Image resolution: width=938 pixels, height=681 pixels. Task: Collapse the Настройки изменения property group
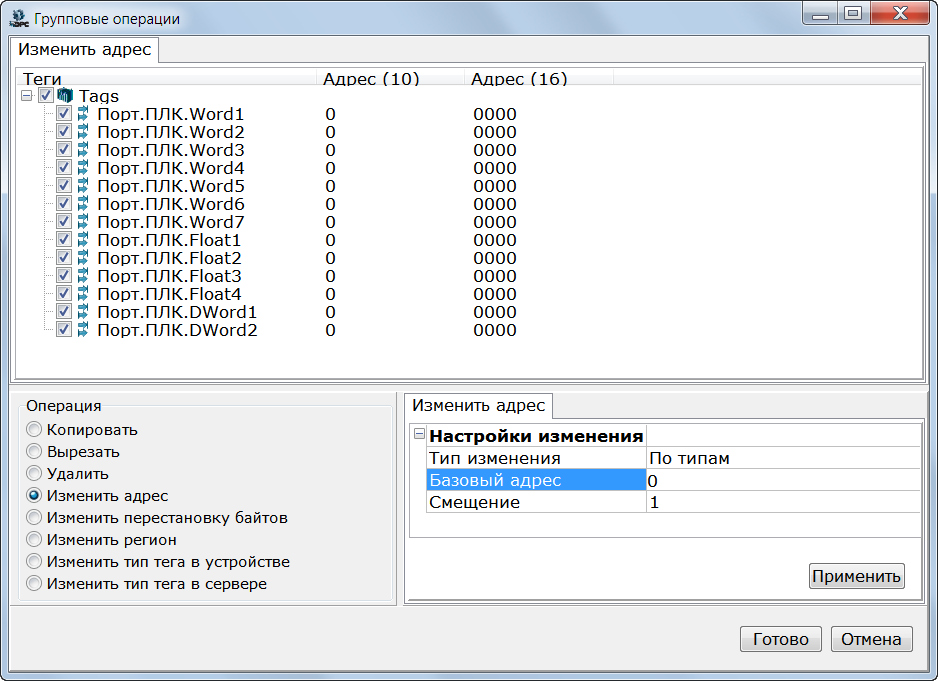tap(420, 435)
